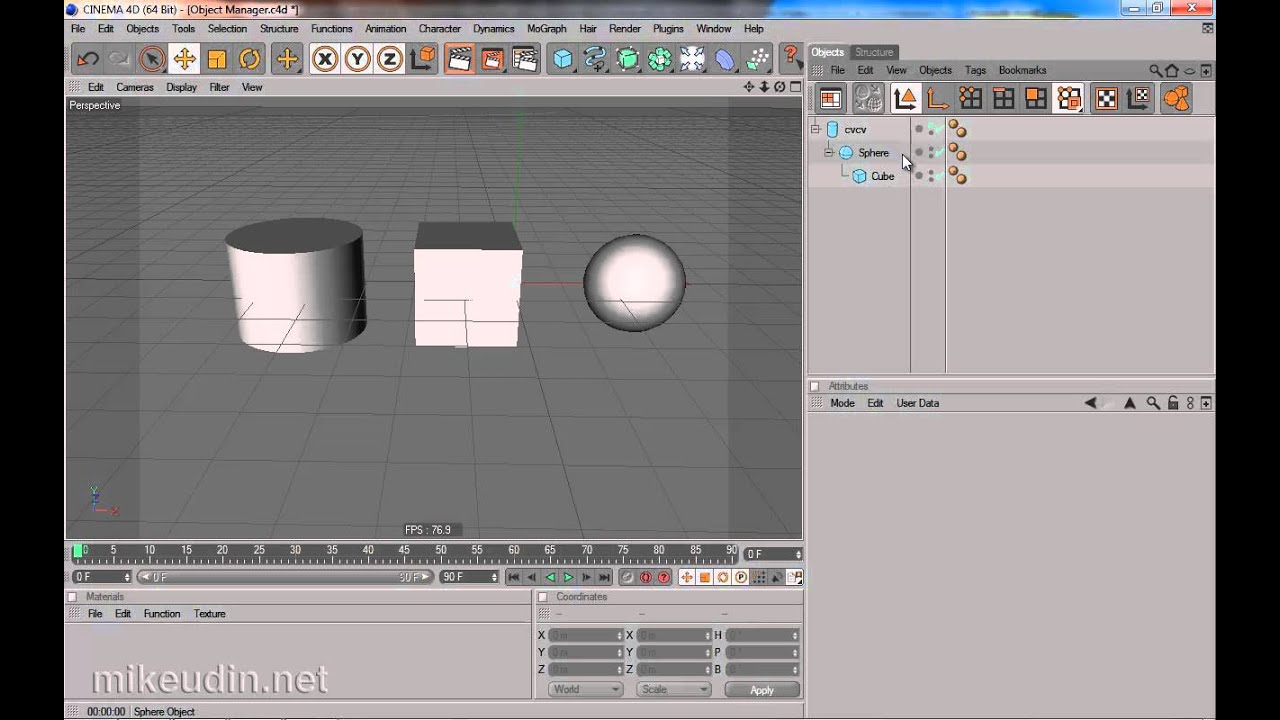Collapse the cvcv object tree

pos(815,129)
